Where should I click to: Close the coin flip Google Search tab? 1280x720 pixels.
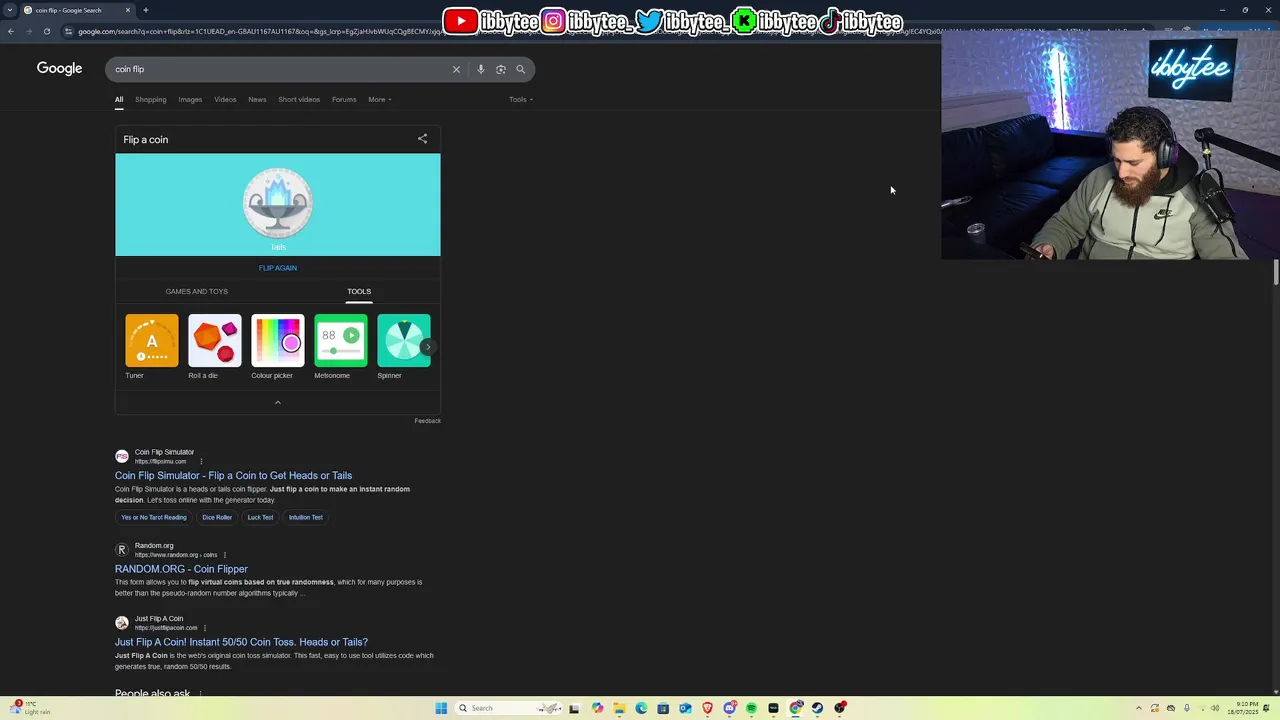click(x=128, y=10)
